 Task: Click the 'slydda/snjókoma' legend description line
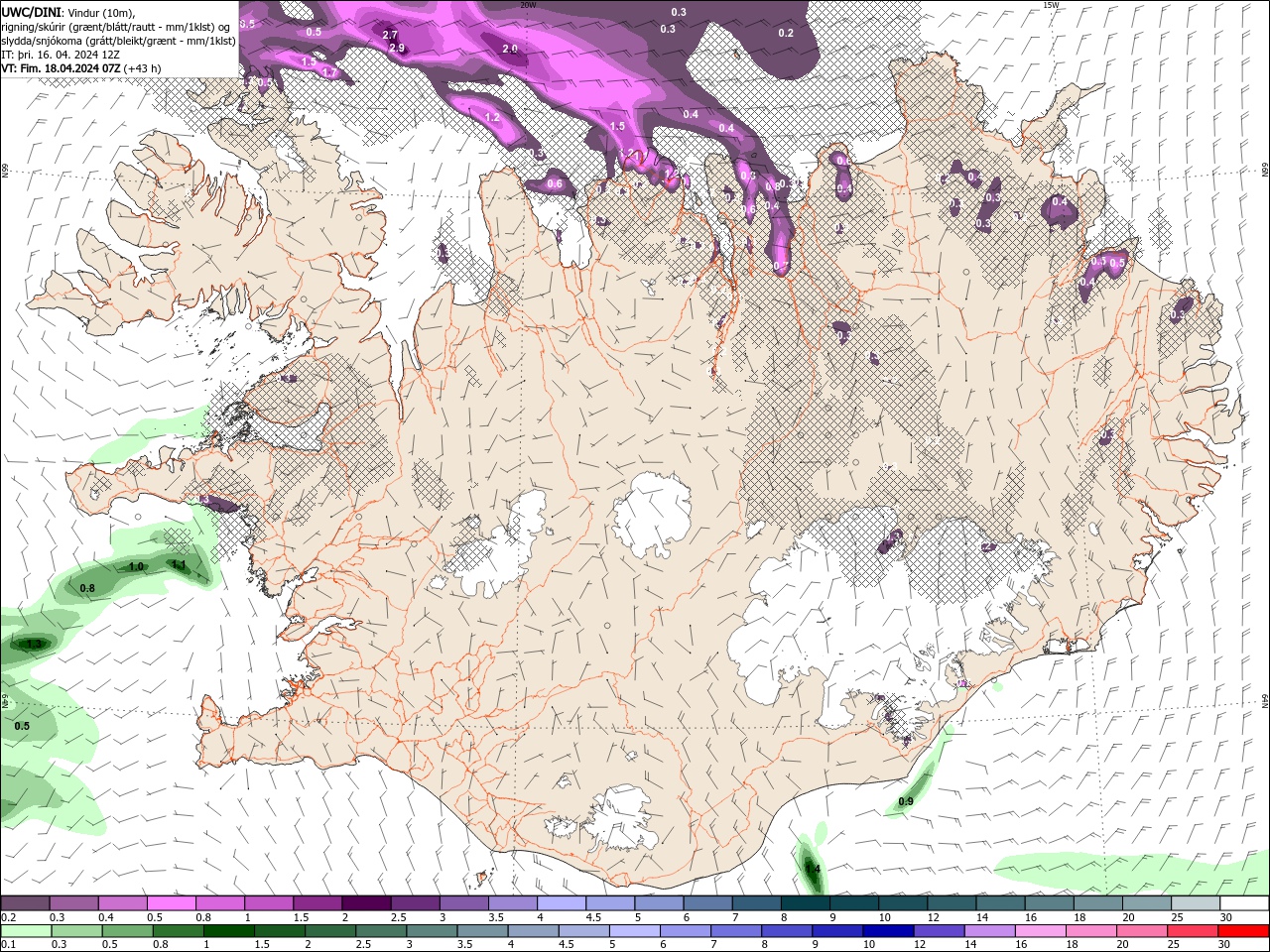(119, 41)
